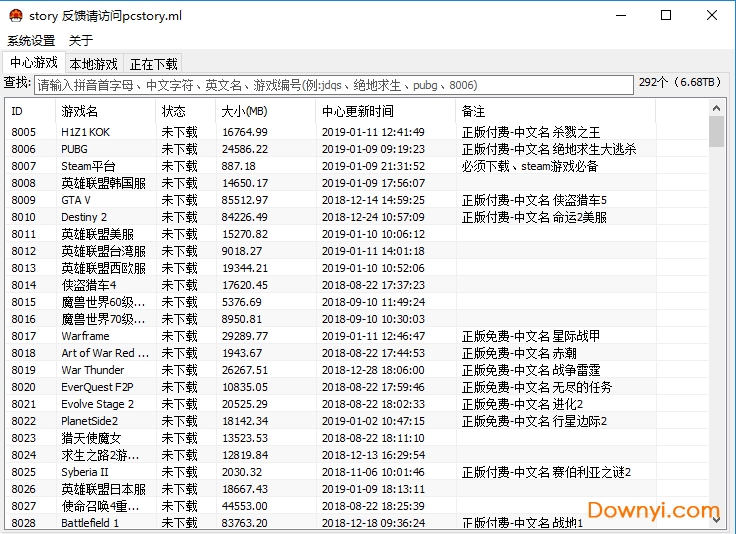
Task: Sort by 大小(MB) column header
Action: click(x=264, y=111)
